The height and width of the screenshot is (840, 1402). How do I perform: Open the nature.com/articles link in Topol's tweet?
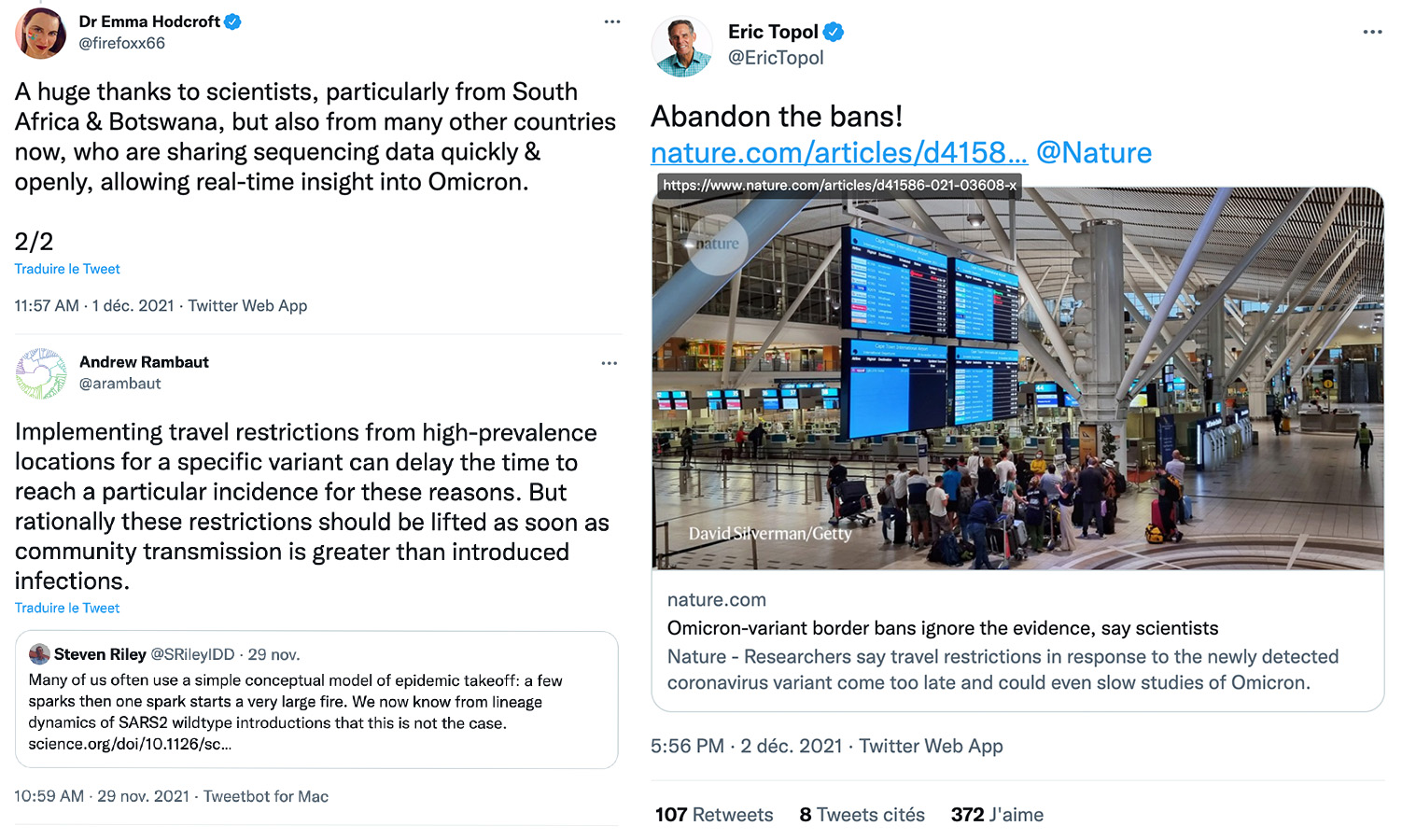click(x=838, y=152)
